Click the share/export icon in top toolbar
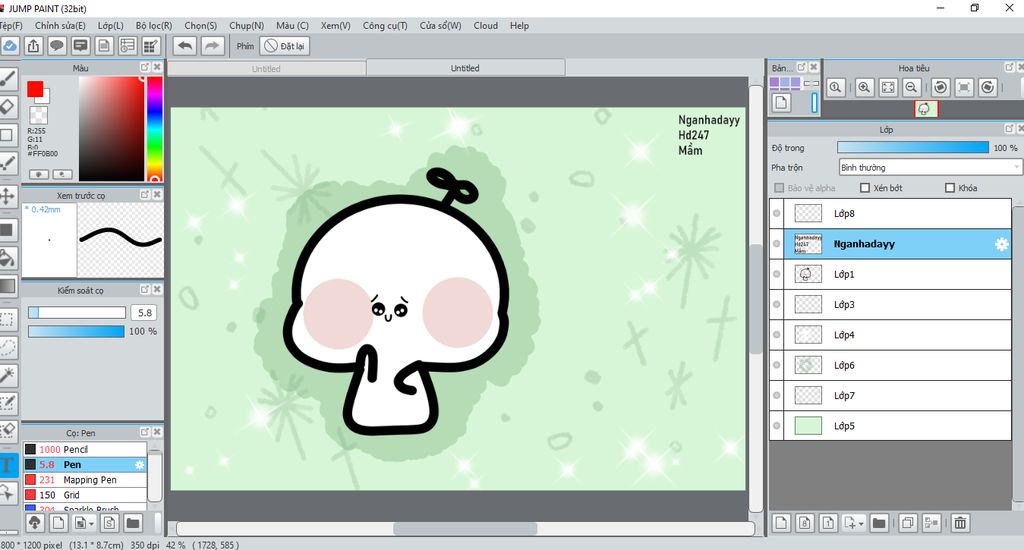Viewport: 1024px width, 550px height. (x=33, y=46)
